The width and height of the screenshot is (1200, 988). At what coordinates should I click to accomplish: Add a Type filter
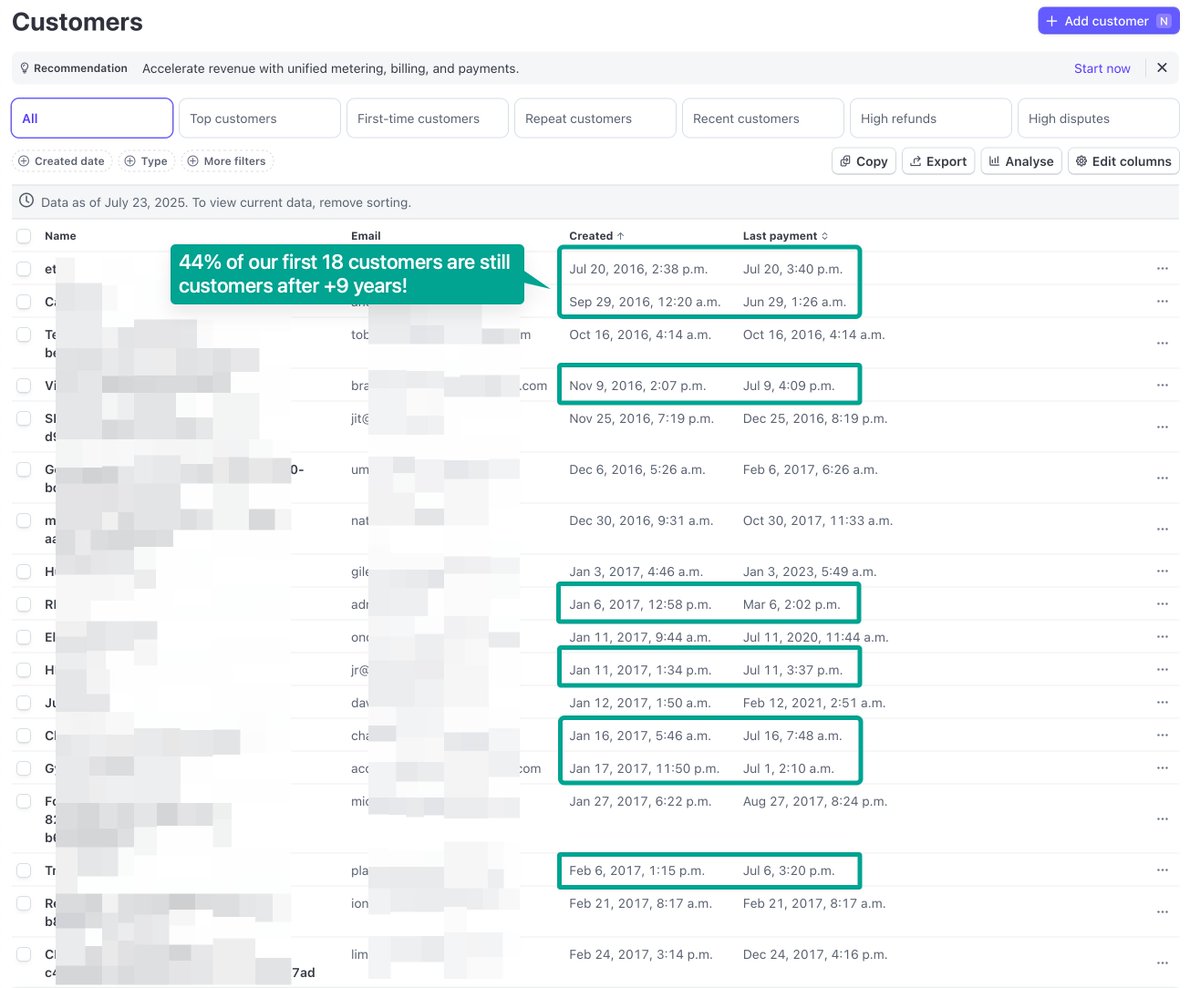[x=147, y=161]
